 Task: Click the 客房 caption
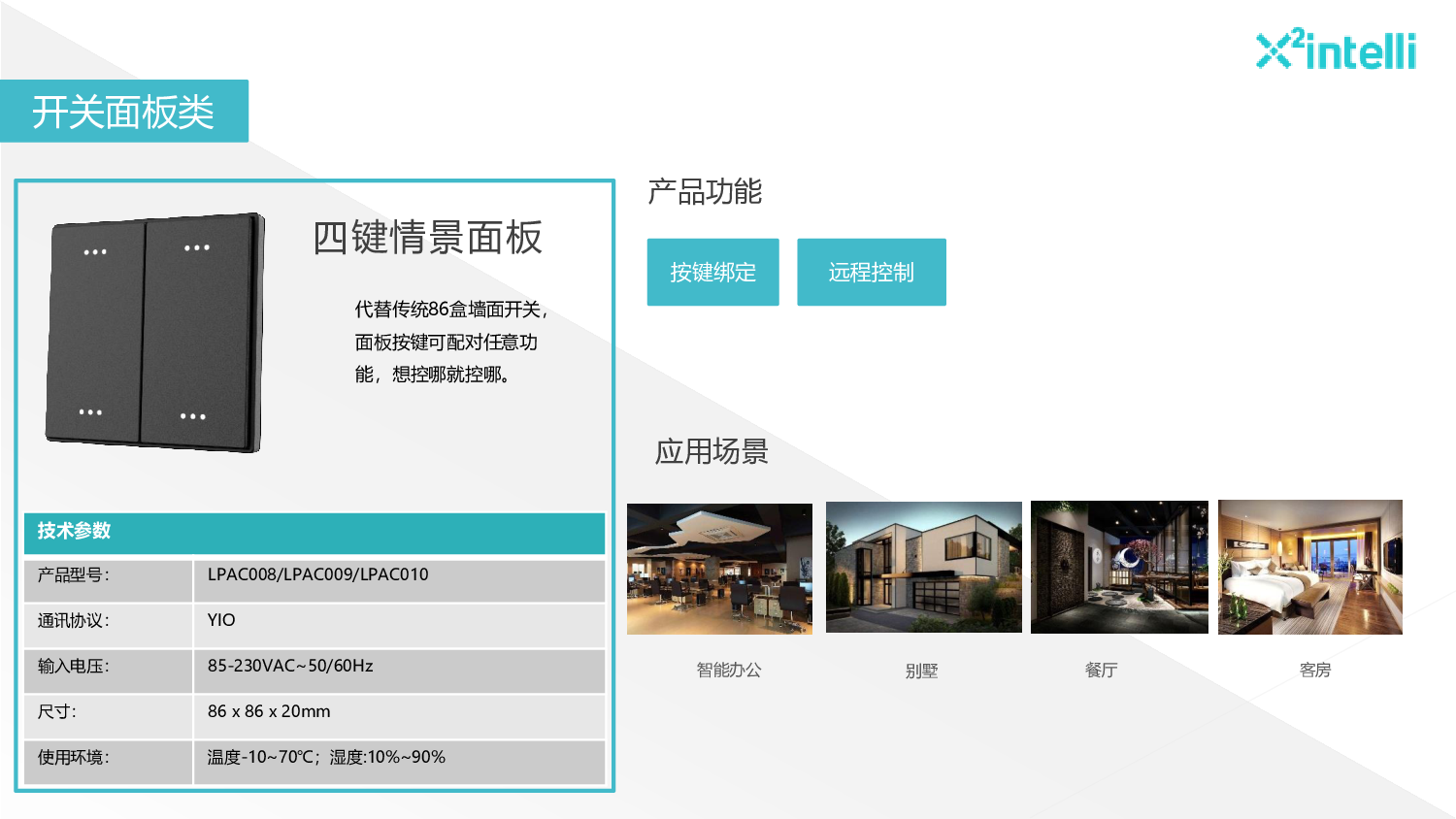tap(1315, 670)
